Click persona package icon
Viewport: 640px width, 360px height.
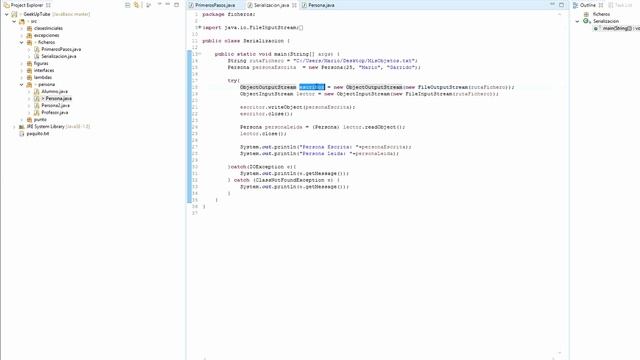coord(29,84)
